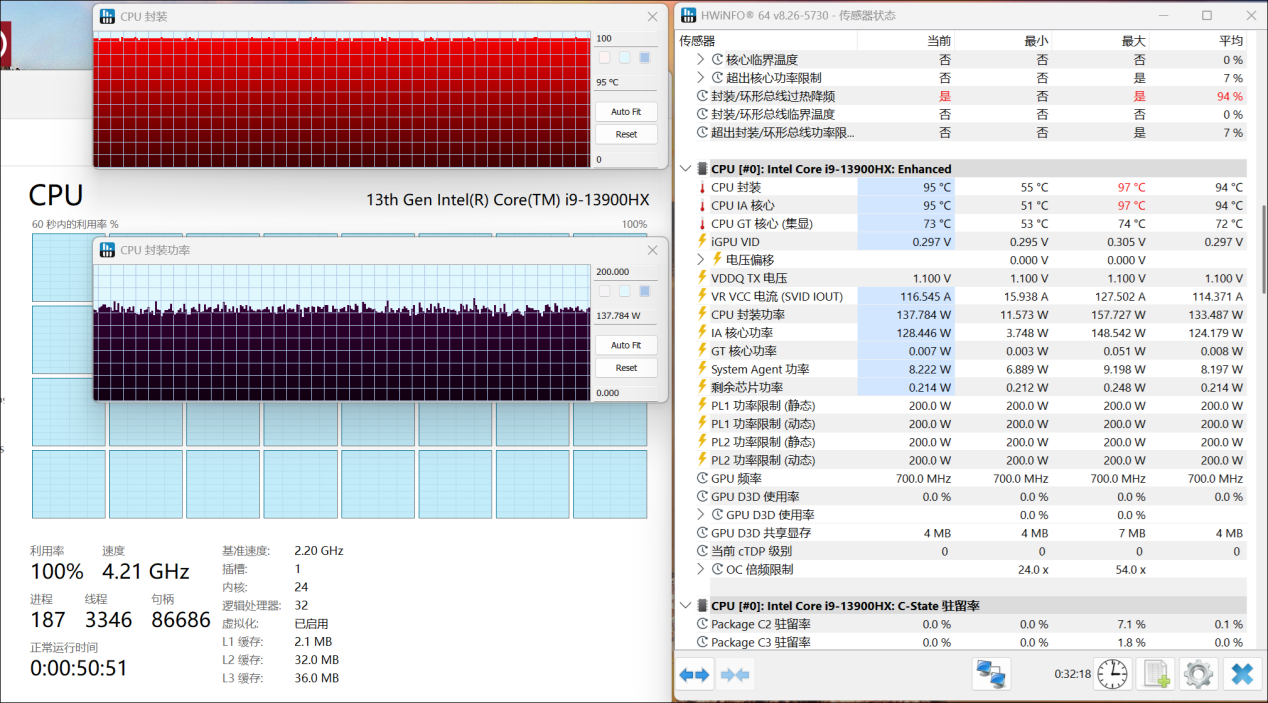Click the clock icon to reset timers
This screenshot has height=703, width=1268.
[x=1111, y=674]
